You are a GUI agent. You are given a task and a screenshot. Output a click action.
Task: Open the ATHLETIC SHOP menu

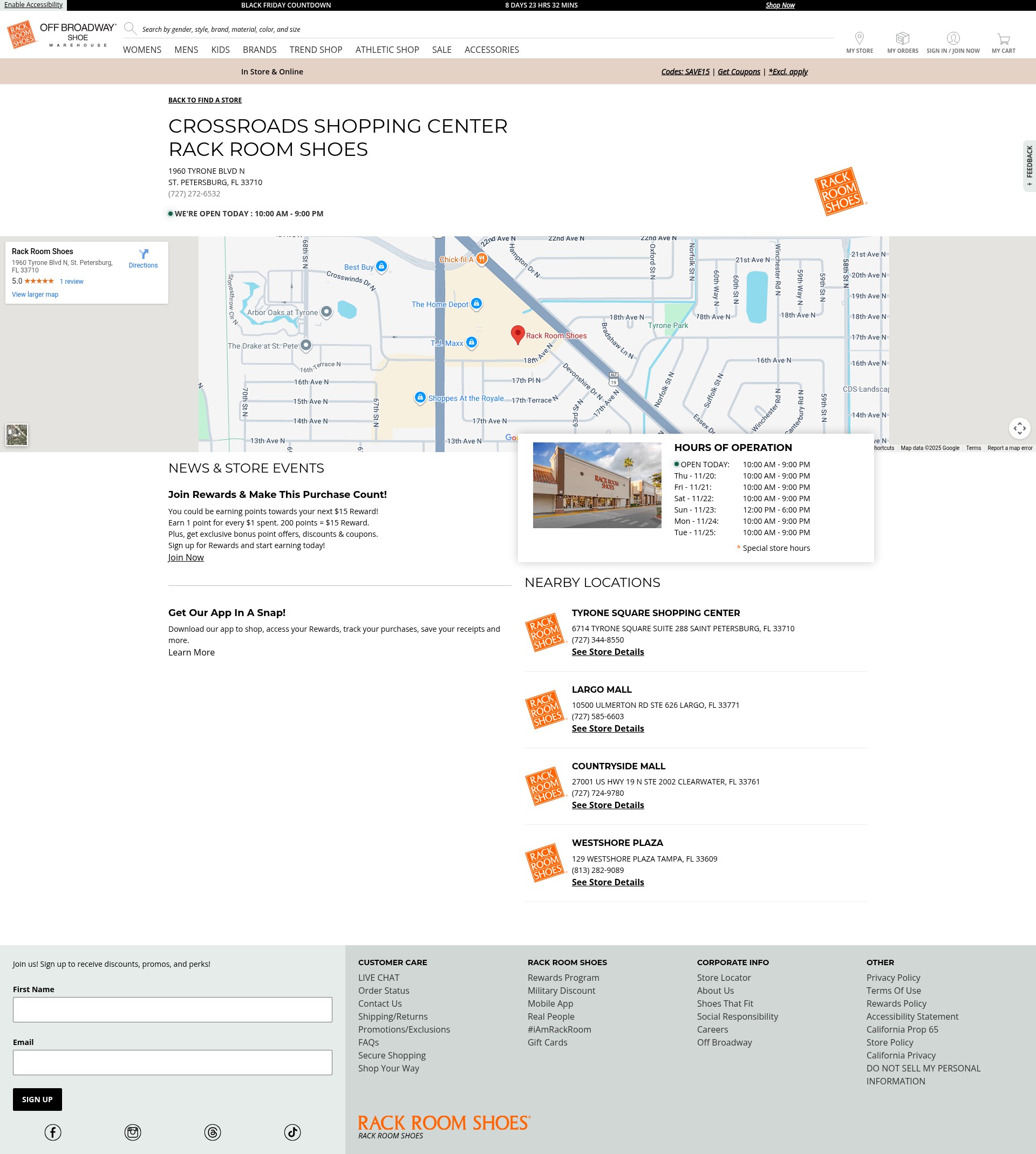(387, 50)
